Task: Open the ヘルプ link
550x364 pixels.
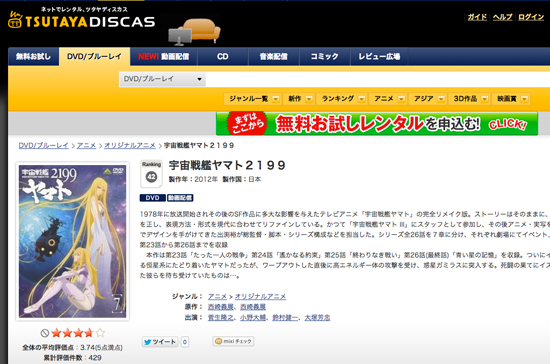Action: point(502,17)
